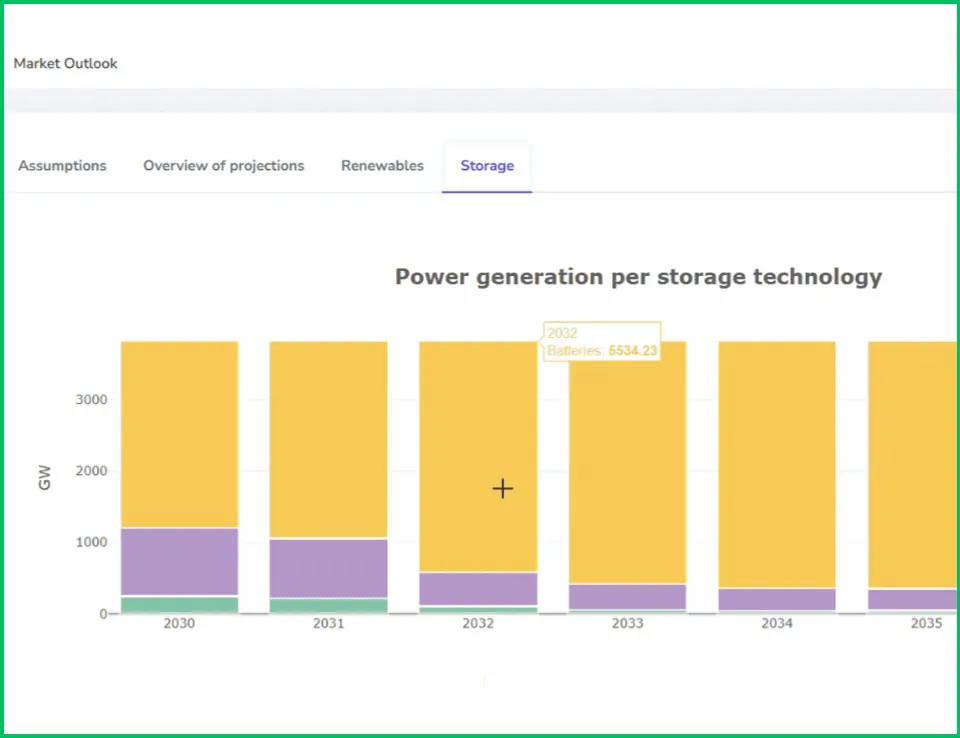Screen dimensions: 960x738
Task: Switch to Overview of projections tab
Action: click(x=223, y=166)
